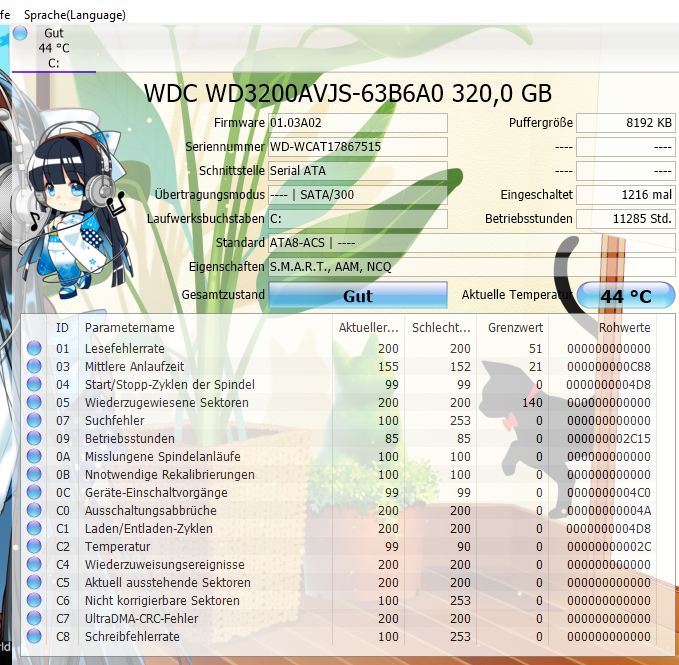Click the Firmware field 01.03A02
The width and height of the screenshot is (679, 665).
(x=358, y=123)
